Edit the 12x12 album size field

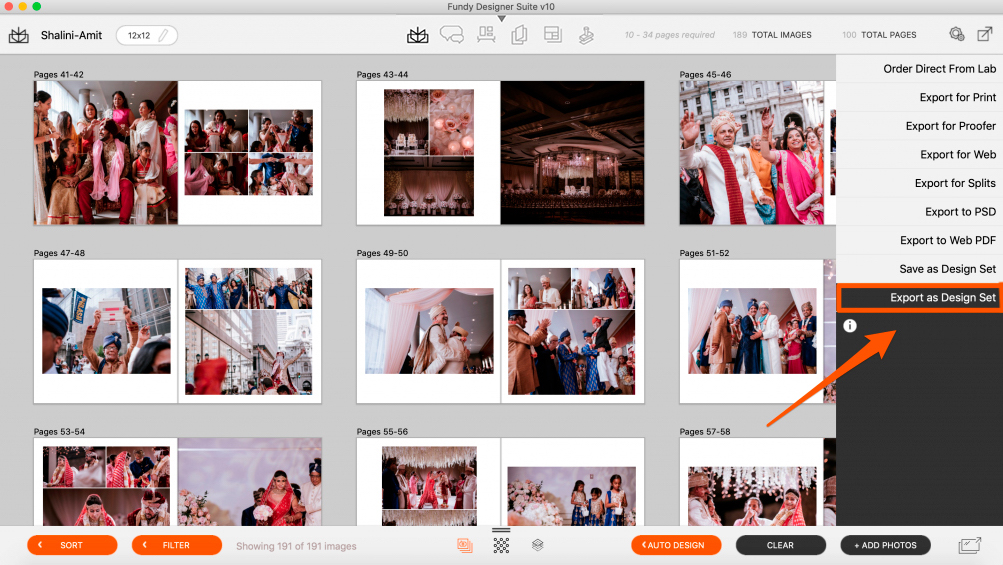147,35
